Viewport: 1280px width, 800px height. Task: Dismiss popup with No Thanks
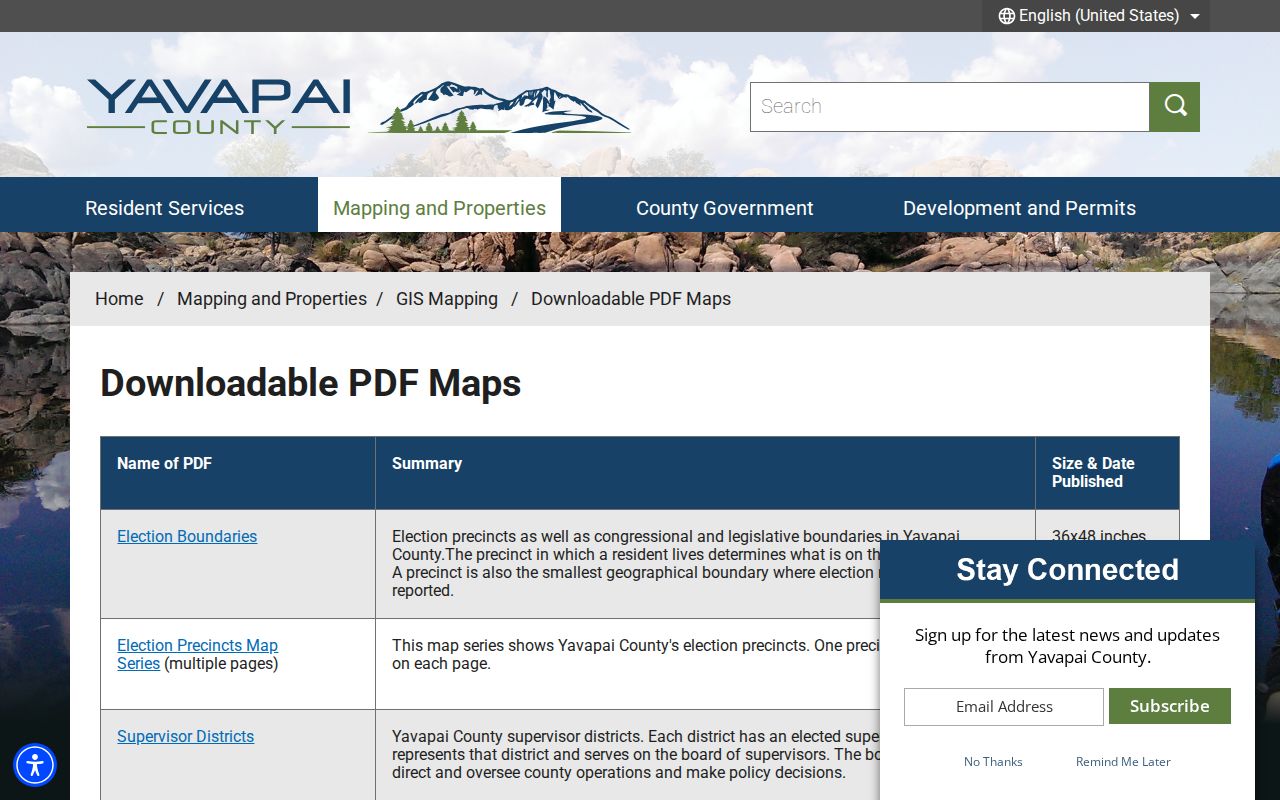pos(993,762)
